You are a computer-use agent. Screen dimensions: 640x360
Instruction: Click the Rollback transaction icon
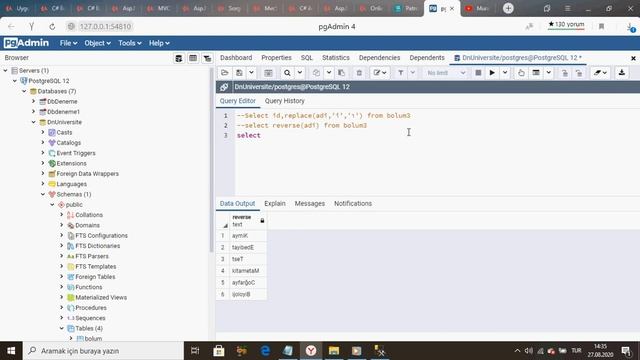pyautogui.click(x=579, y=73)
